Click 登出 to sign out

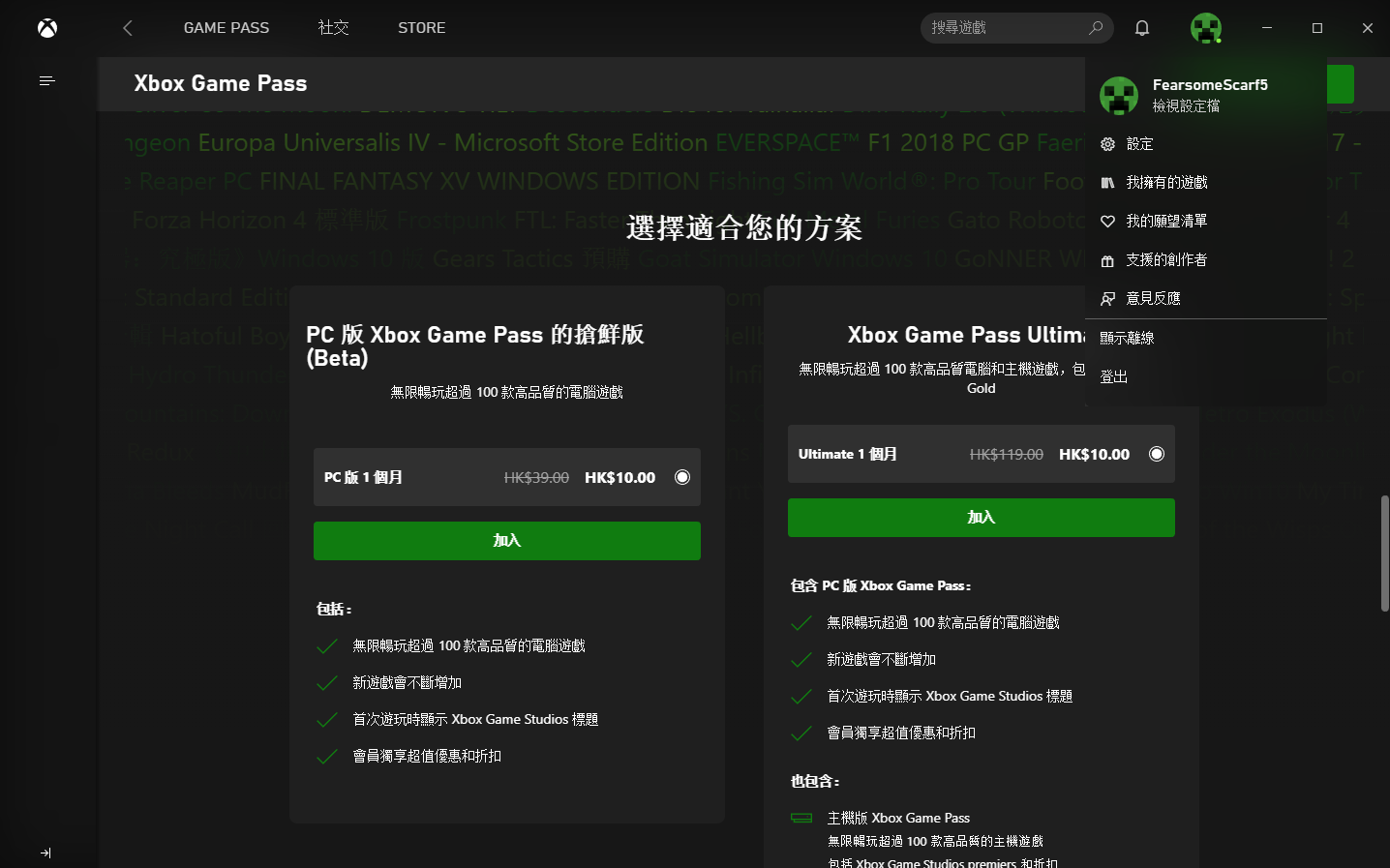(1205, 377)
